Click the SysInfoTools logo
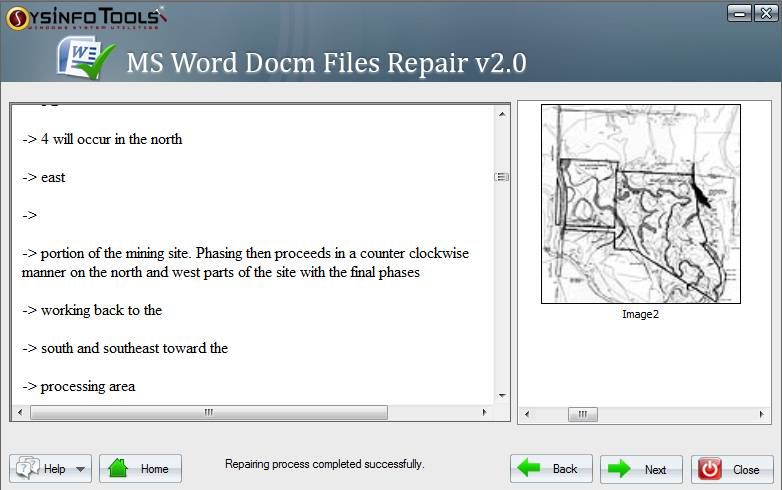782x490 pixels. coord(86,18)
